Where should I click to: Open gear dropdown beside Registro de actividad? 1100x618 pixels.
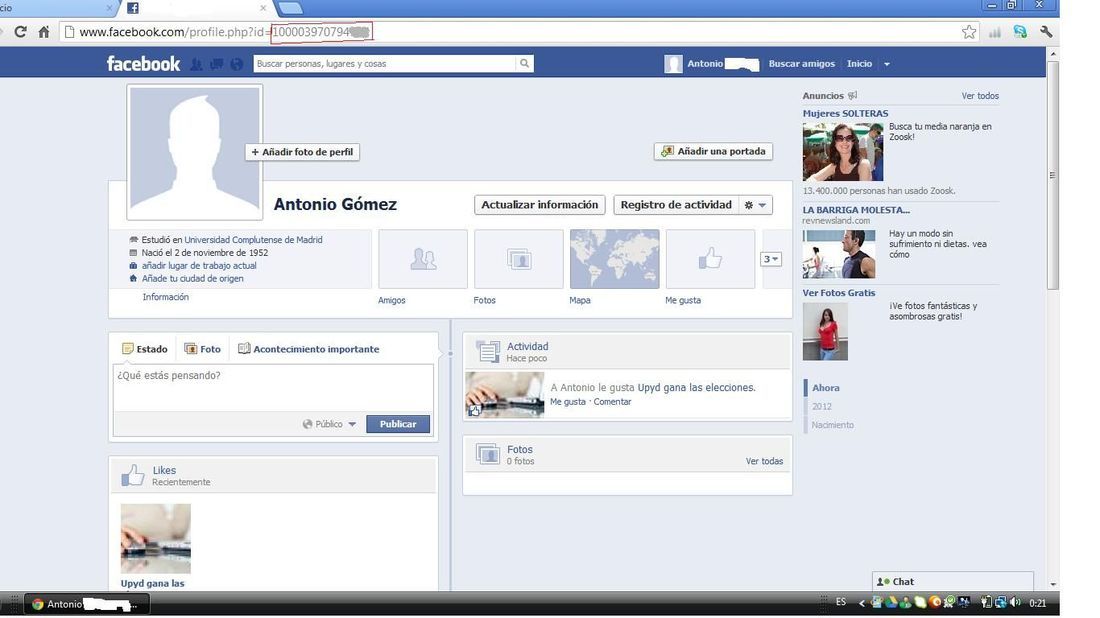point(755,205)
